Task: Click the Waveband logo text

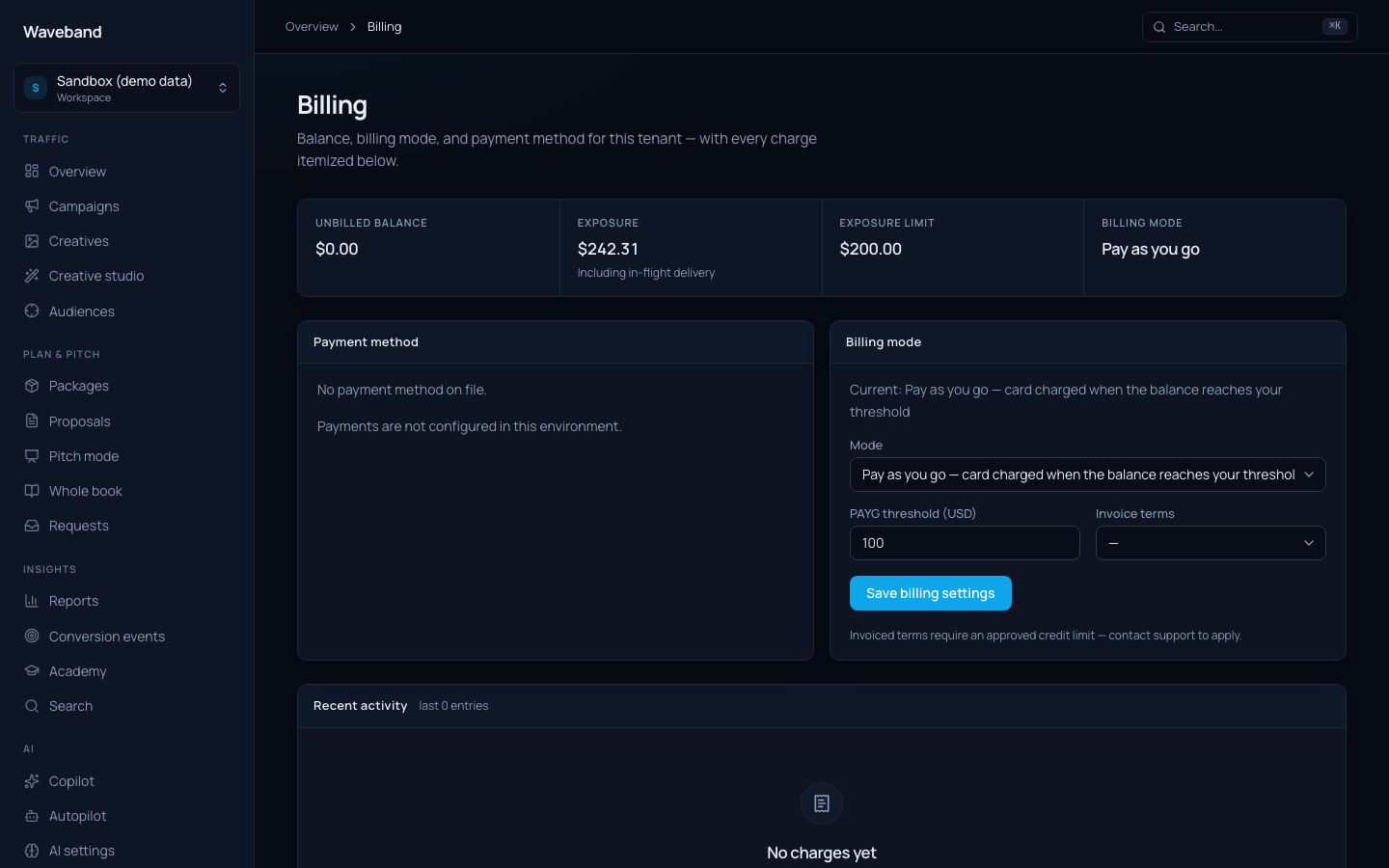Action: coord(63,32)
